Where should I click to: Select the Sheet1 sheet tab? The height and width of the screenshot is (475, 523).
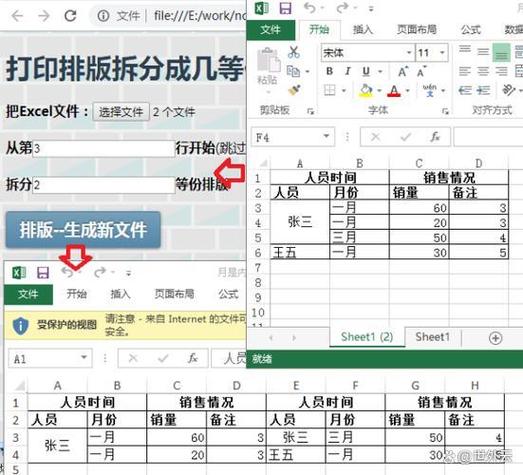coord(433,337)
